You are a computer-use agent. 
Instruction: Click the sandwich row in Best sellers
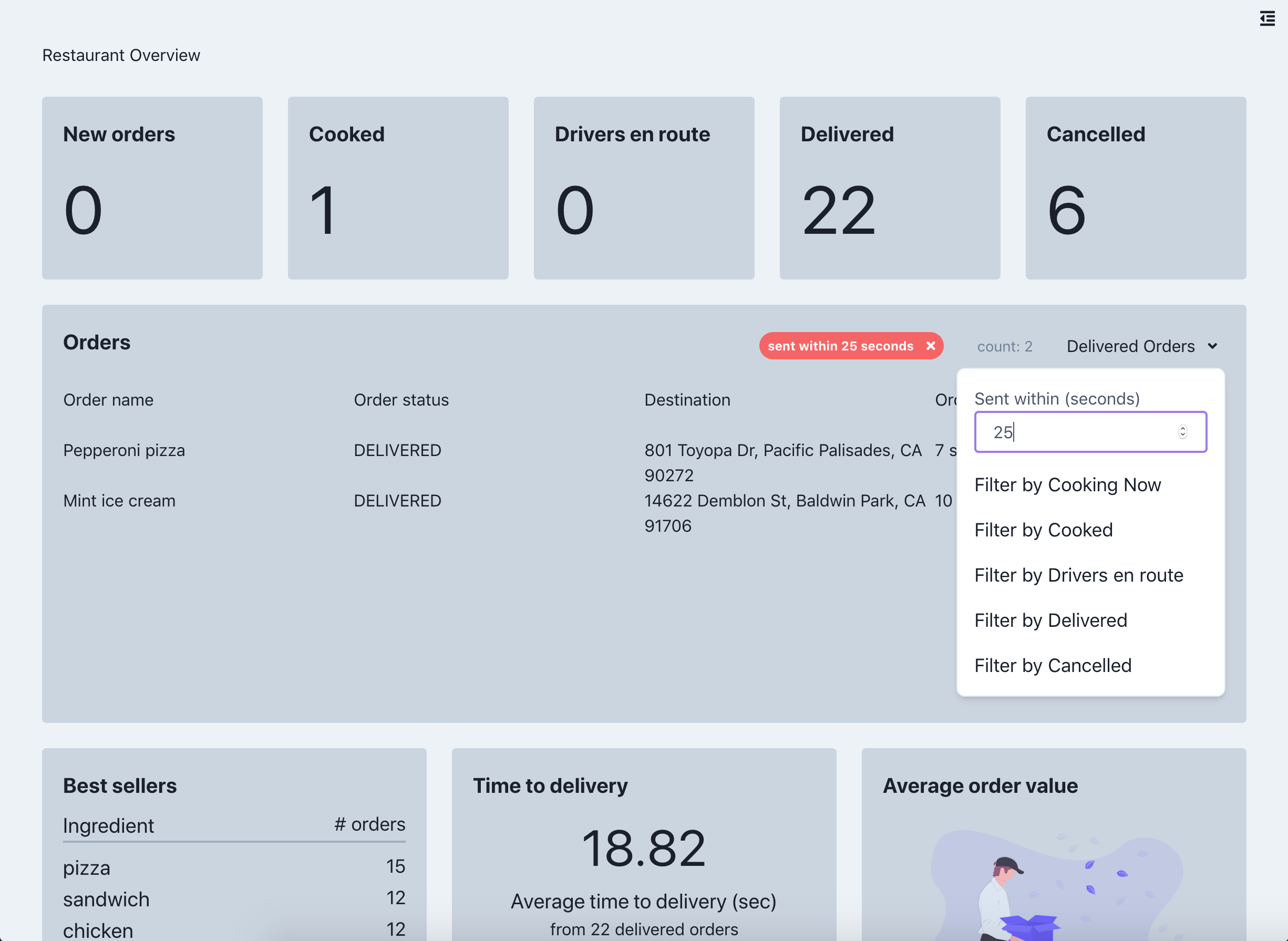(x=234, y=899)
